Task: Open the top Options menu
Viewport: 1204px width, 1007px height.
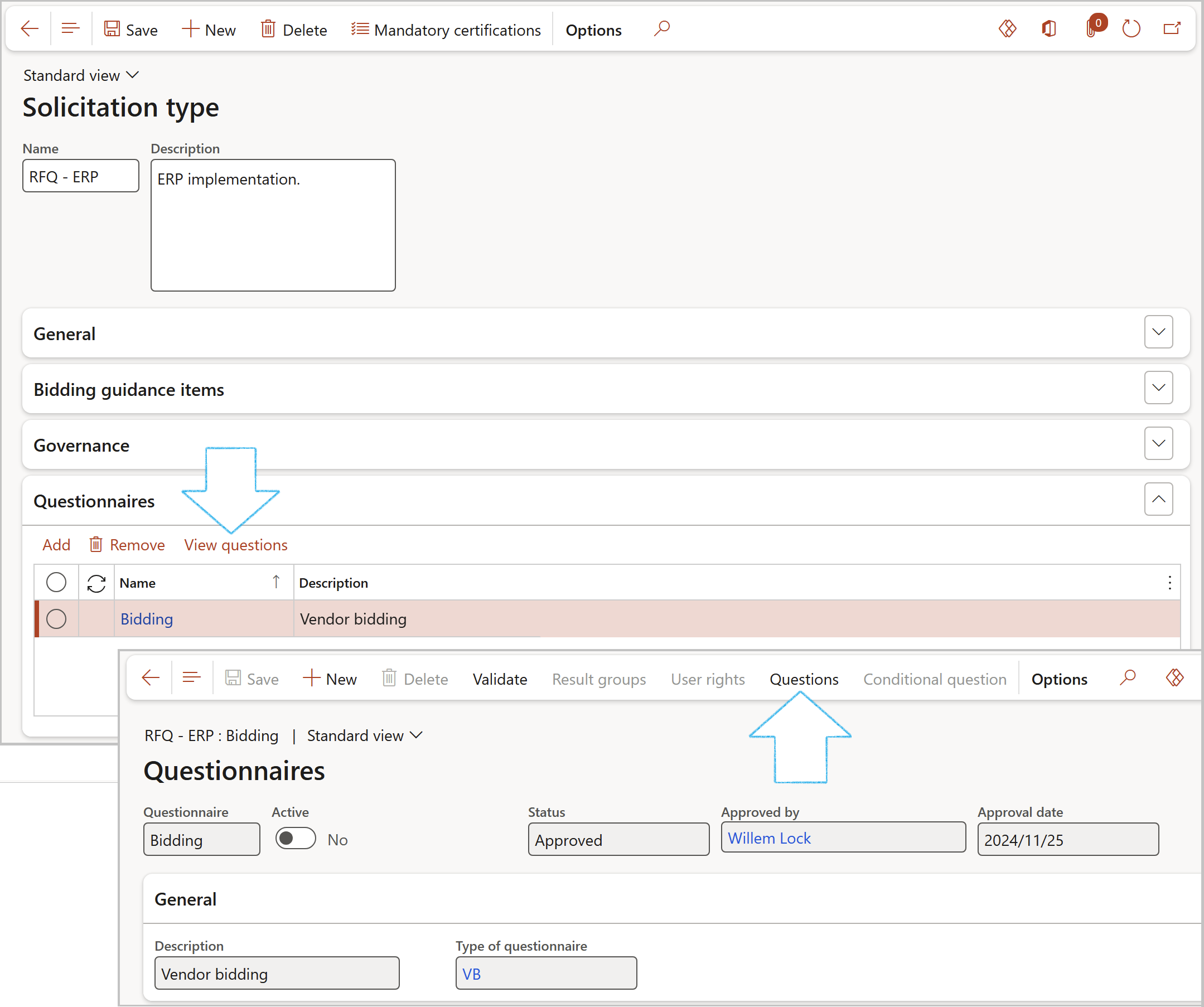Action: point(593,30)
